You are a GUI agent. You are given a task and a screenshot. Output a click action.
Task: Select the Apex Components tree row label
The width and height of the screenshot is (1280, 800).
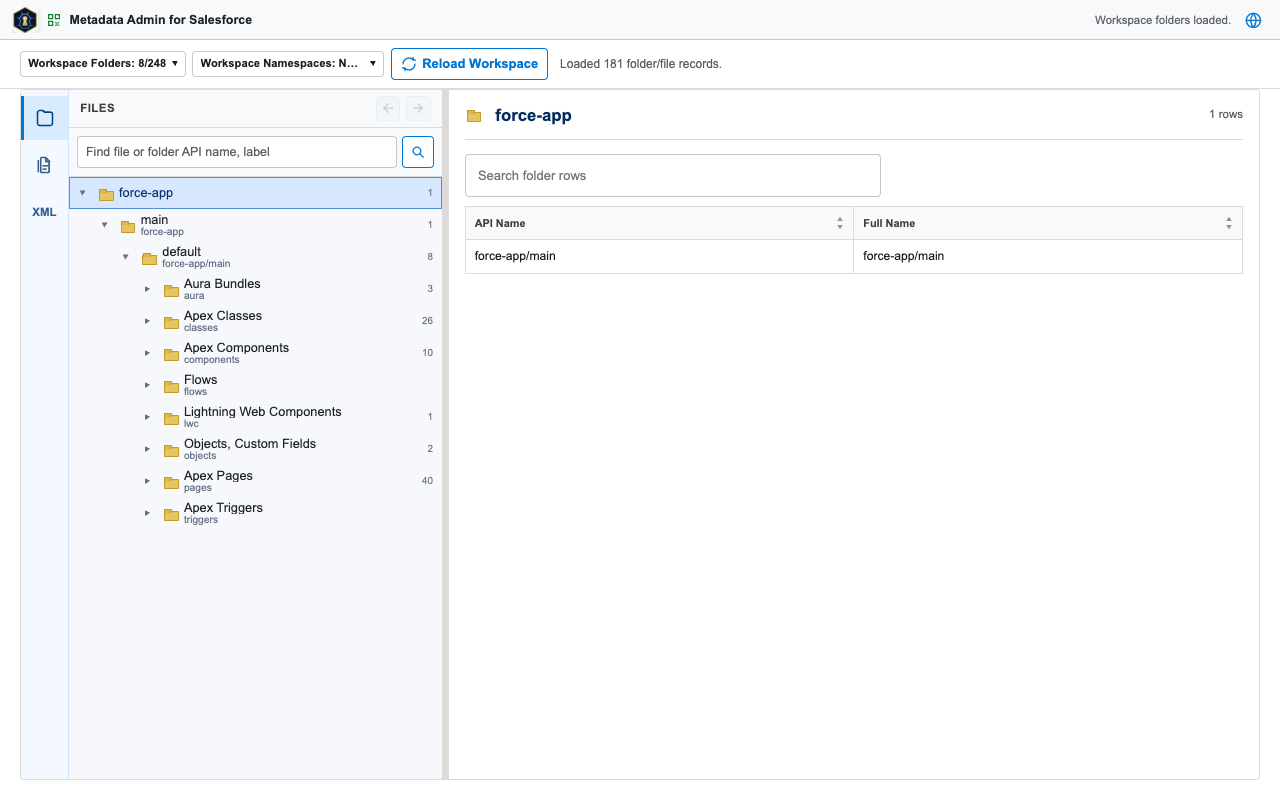(236, 348)
